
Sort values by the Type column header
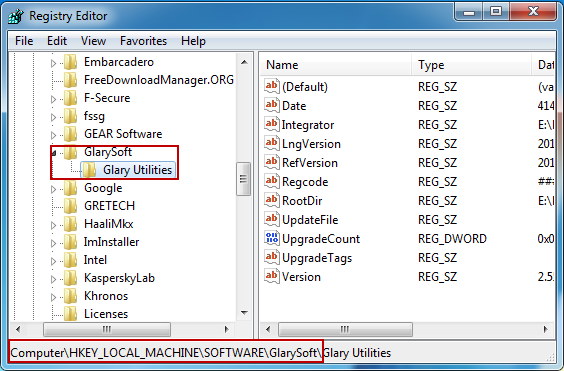click(471, 65)
